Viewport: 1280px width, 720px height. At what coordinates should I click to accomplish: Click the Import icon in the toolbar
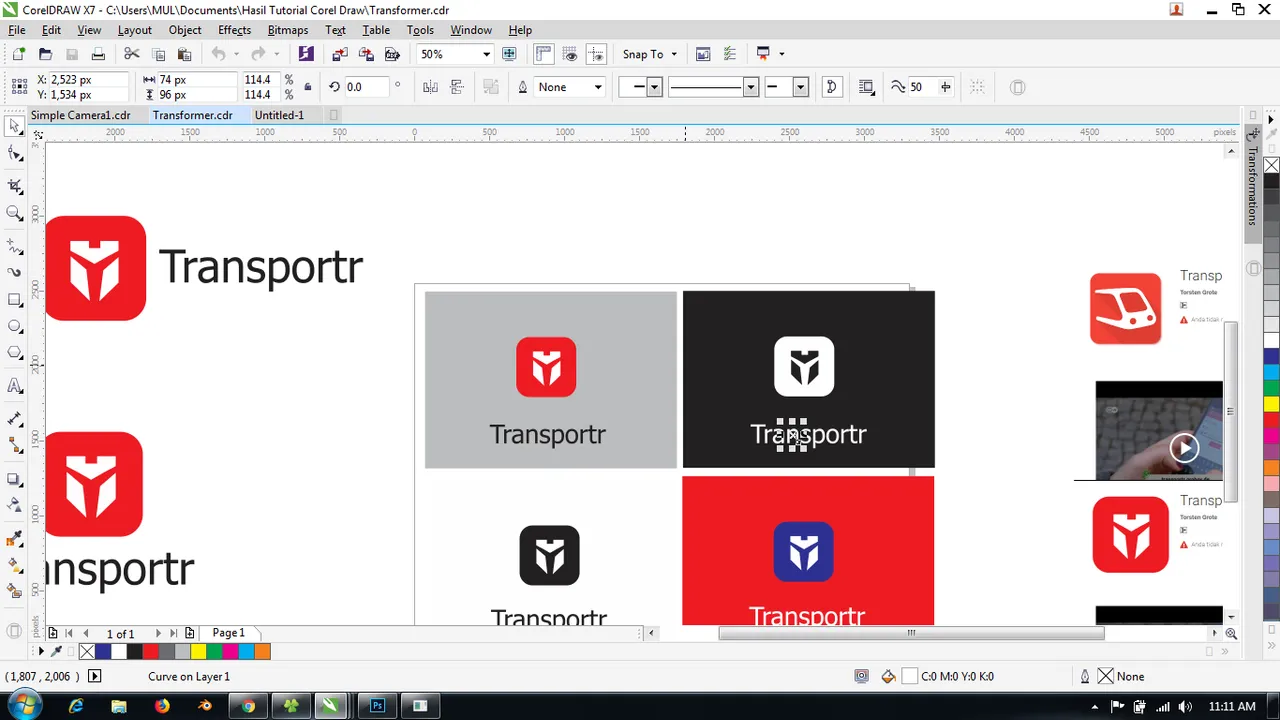tap(340, 54)
